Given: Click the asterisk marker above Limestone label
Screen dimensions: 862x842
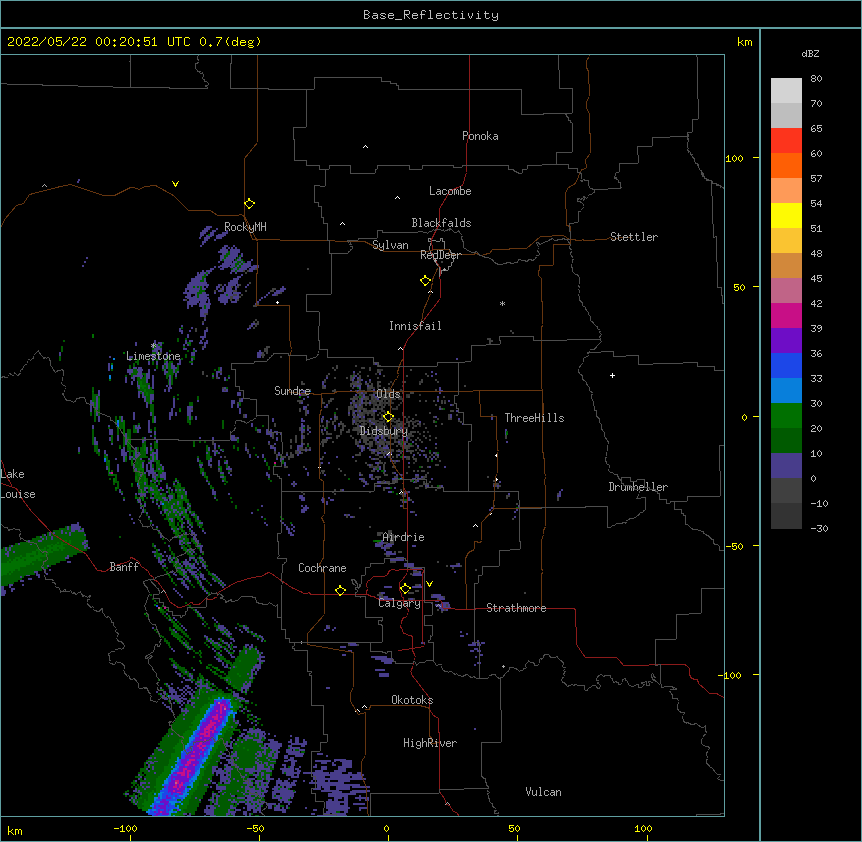Looking at the screenshot, I should [153, 346].
